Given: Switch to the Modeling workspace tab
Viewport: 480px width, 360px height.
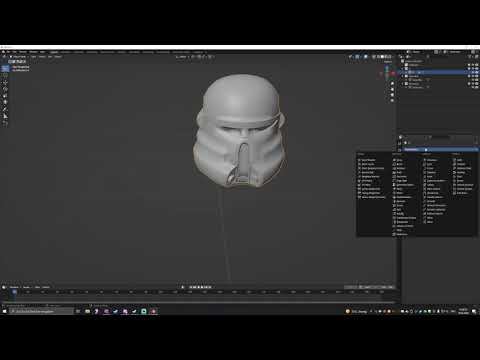Looking at the screenshot, I should tap(66, 52).
